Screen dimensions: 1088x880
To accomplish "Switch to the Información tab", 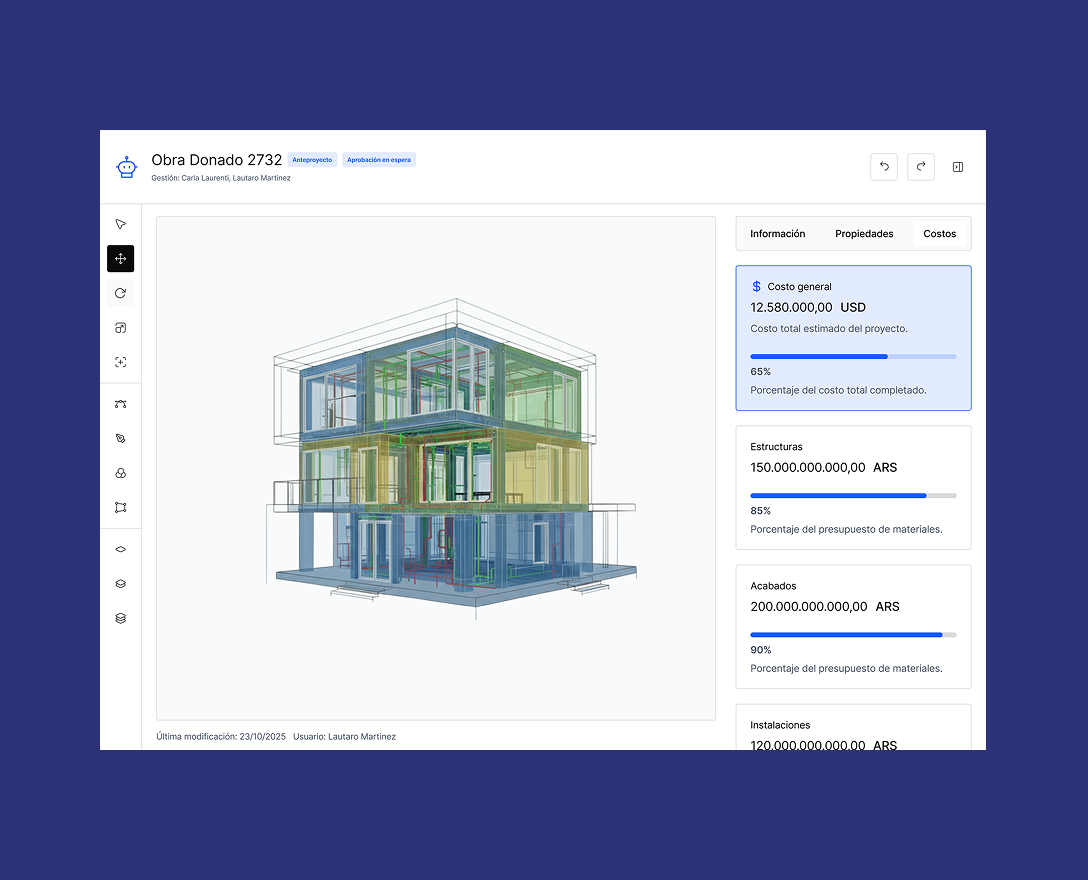I will pos(777,234).
